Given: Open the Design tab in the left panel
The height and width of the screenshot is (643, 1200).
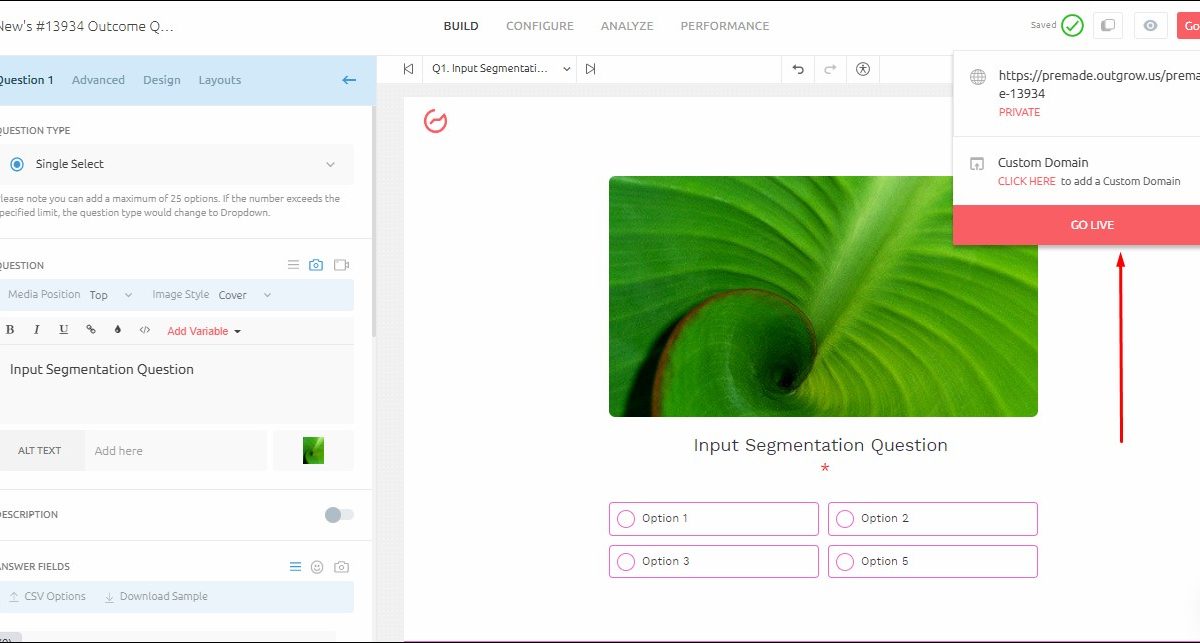Looking at the screenshot, I should pos(161,80).
